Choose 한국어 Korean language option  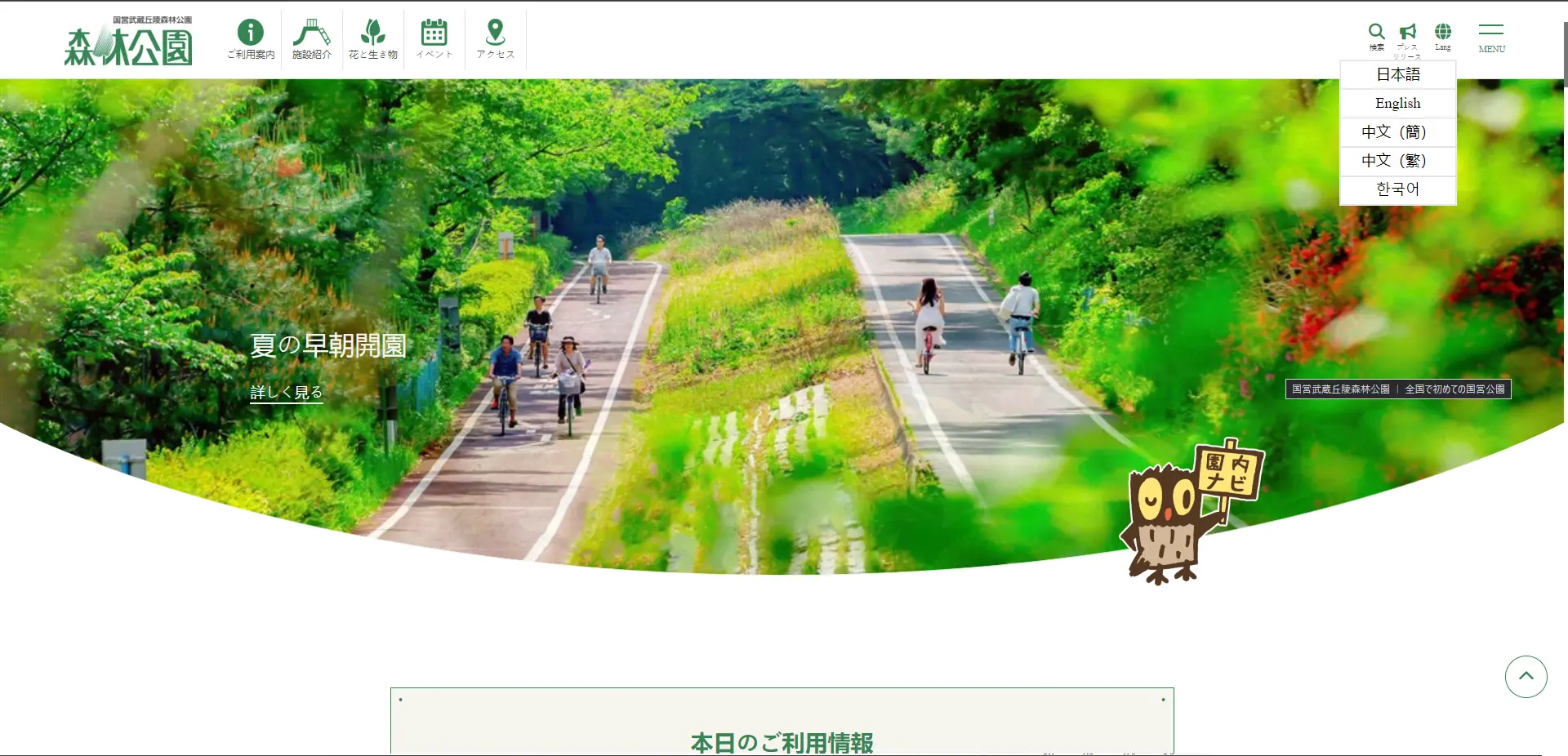click(1398, 189)
